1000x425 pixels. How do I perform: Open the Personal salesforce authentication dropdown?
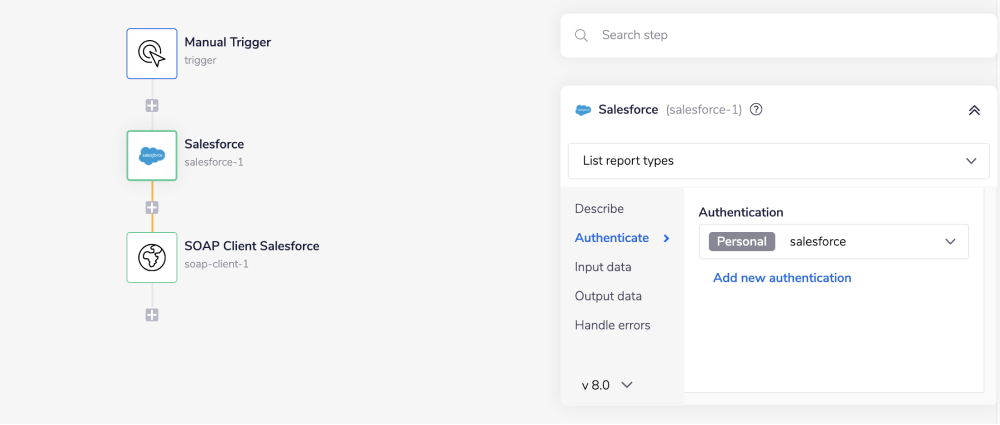coord(833,242)
